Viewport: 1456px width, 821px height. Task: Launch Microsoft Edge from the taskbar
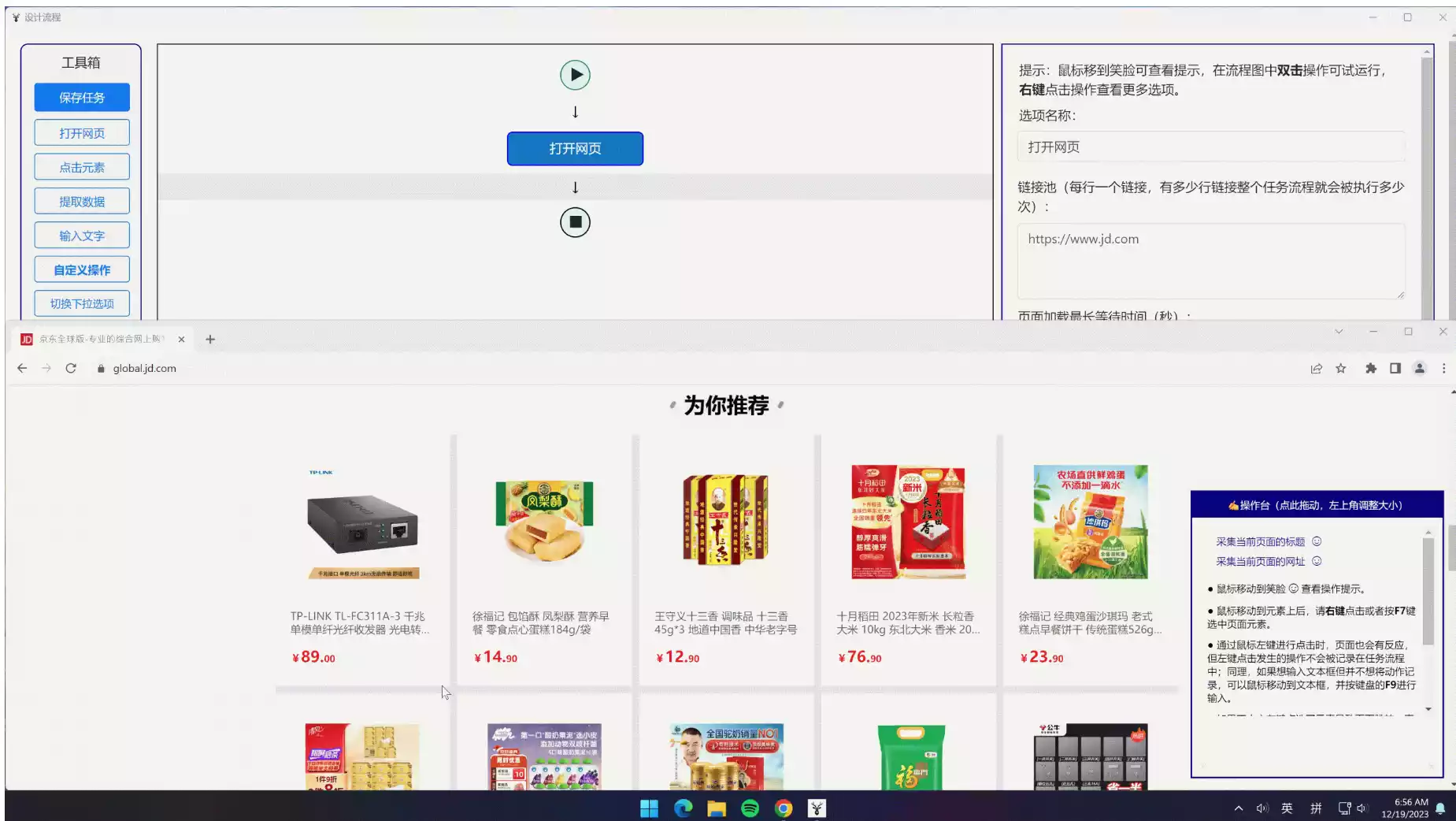[683, 808]
